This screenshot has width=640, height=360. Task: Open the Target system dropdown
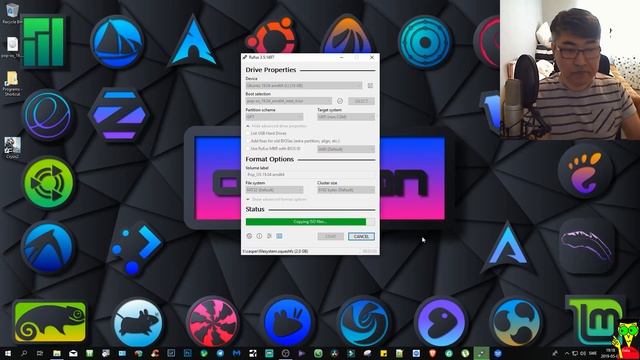pyautogui.click(x=346, y=117)
